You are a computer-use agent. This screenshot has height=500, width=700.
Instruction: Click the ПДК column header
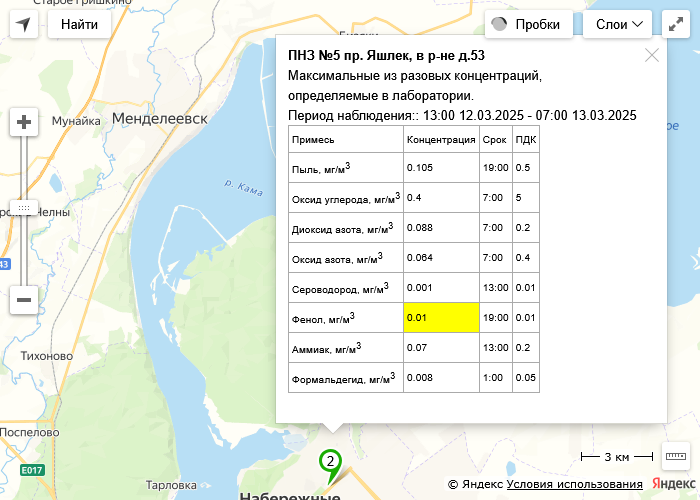[525, 140]
